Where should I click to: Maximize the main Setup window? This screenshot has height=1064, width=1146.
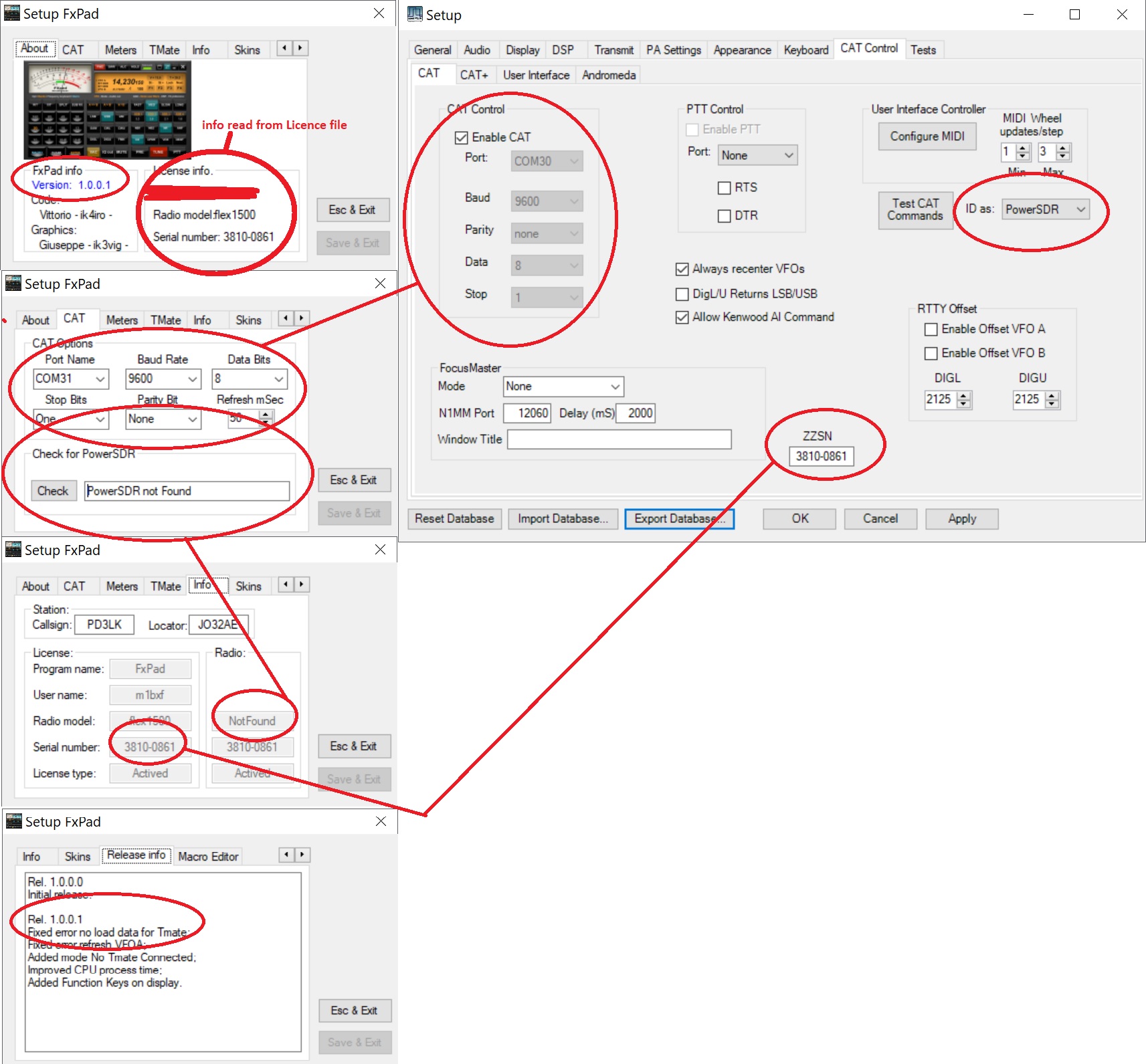(1074, 15)
